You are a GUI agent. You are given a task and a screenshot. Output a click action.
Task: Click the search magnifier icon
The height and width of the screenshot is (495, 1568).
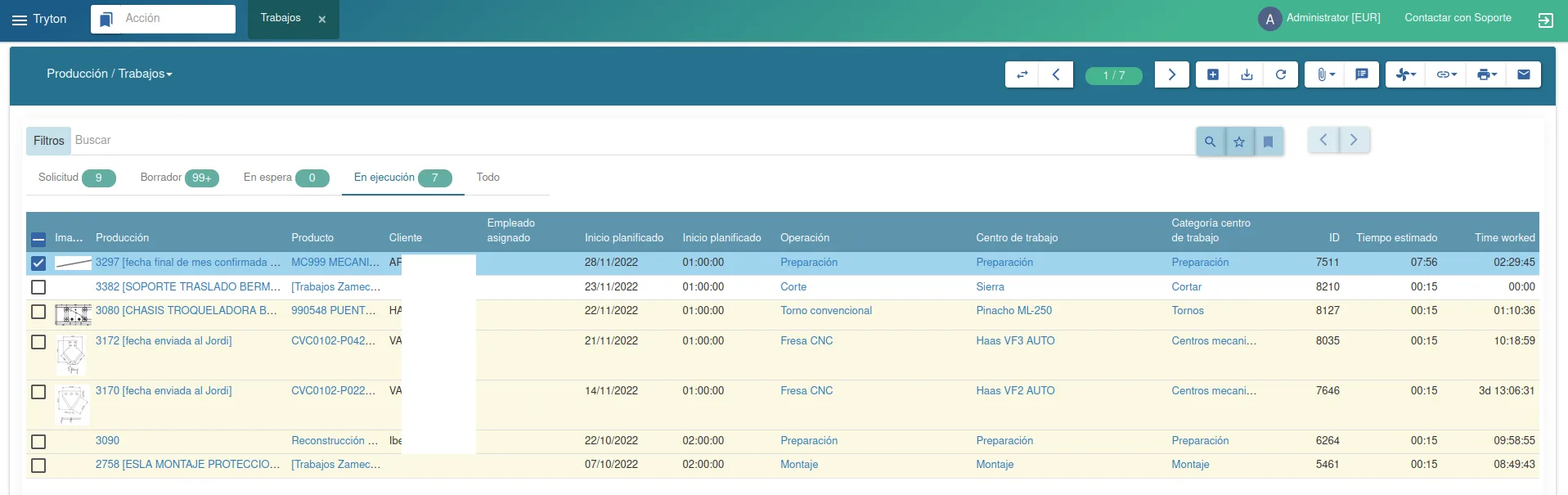click(1210, 142)
